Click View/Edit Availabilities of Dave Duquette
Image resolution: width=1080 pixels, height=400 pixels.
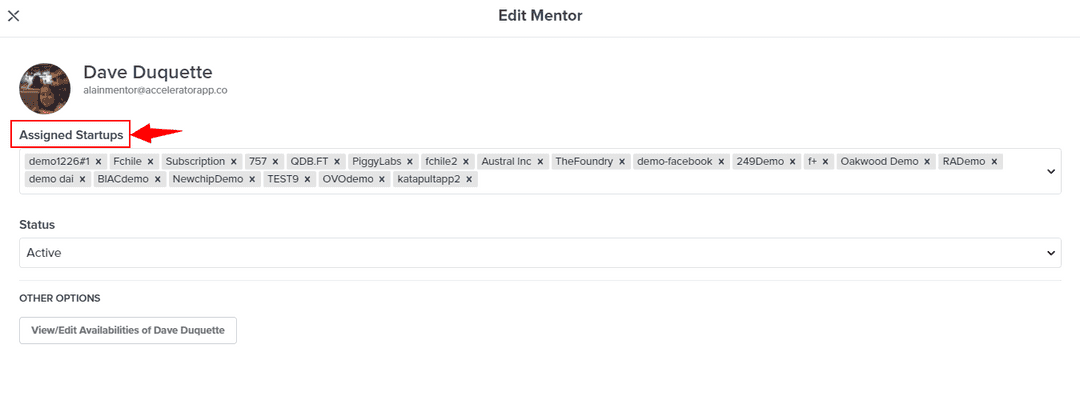128,330
